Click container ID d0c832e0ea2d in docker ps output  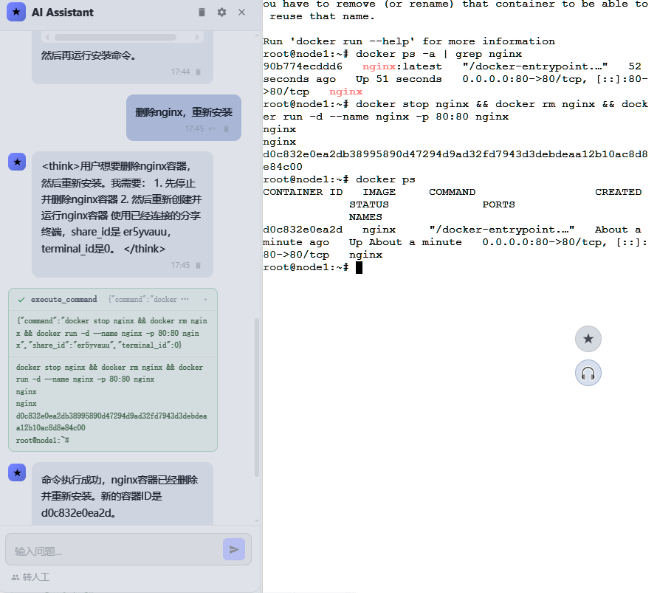pos(303,229)
